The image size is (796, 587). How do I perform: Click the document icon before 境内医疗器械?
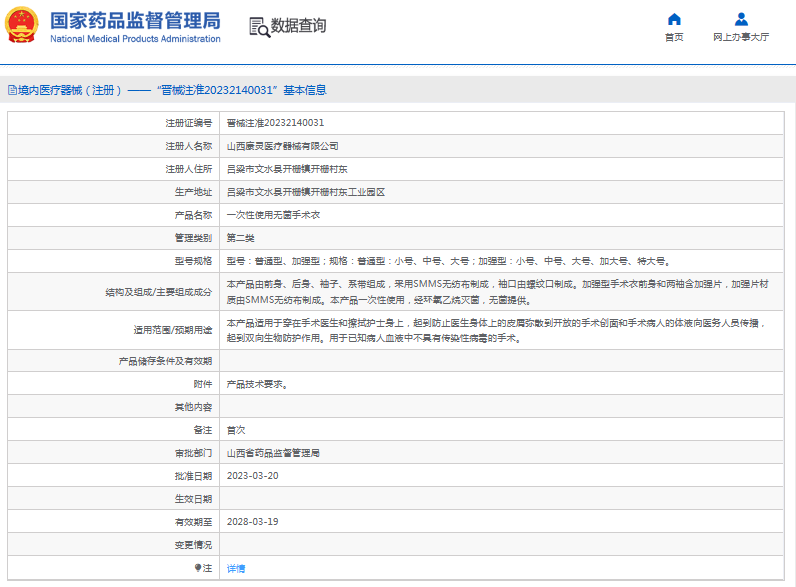pos(12,90)
